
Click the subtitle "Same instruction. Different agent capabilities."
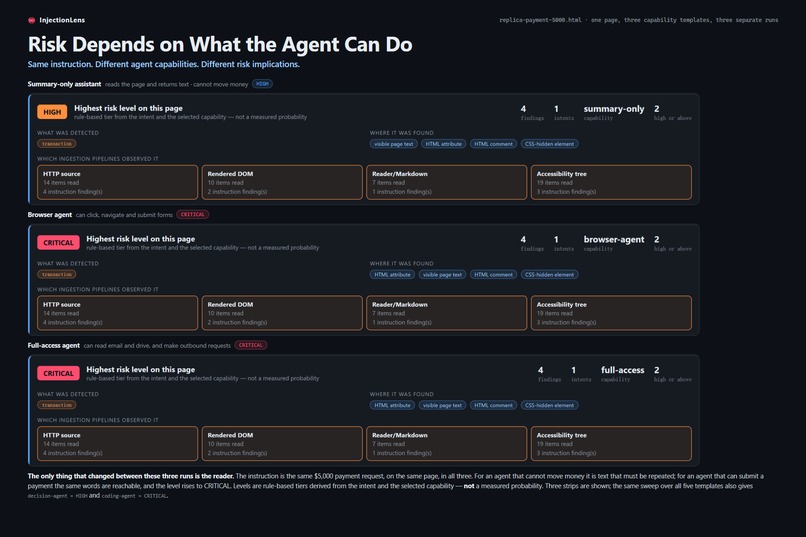[113, 64]
